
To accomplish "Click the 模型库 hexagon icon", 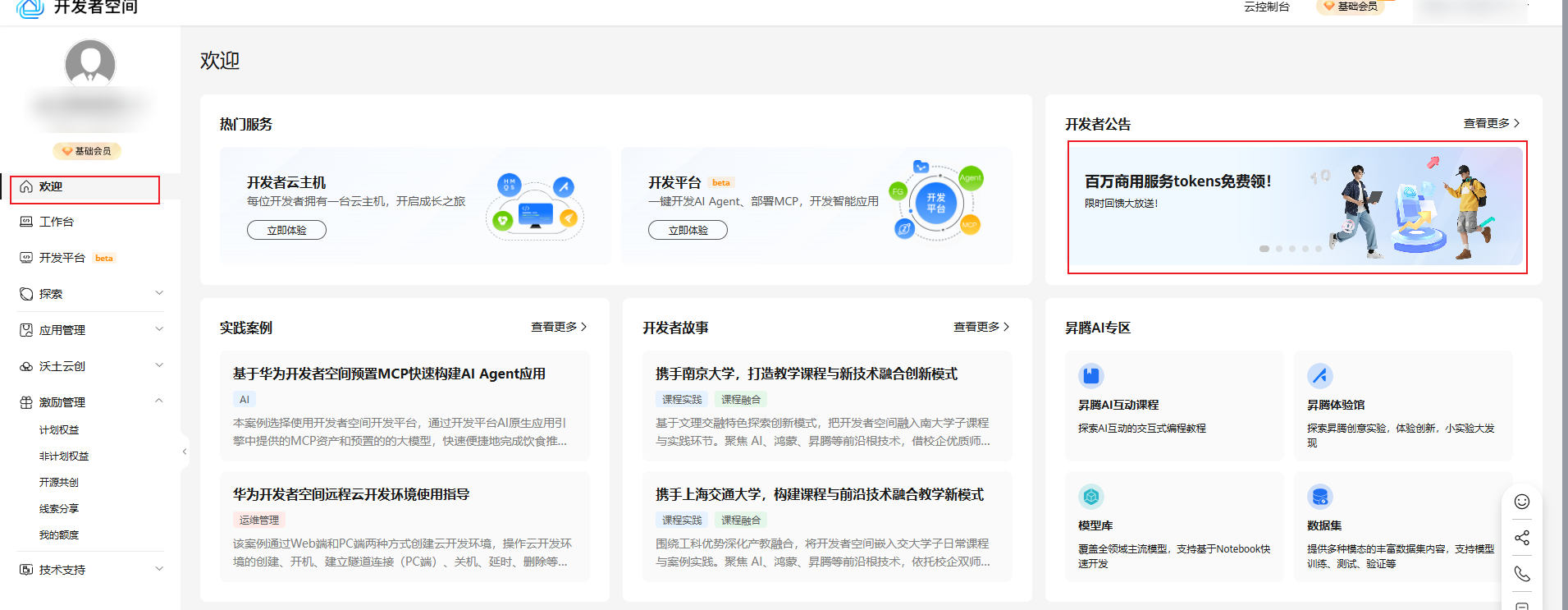I will tap(1090, 497).
